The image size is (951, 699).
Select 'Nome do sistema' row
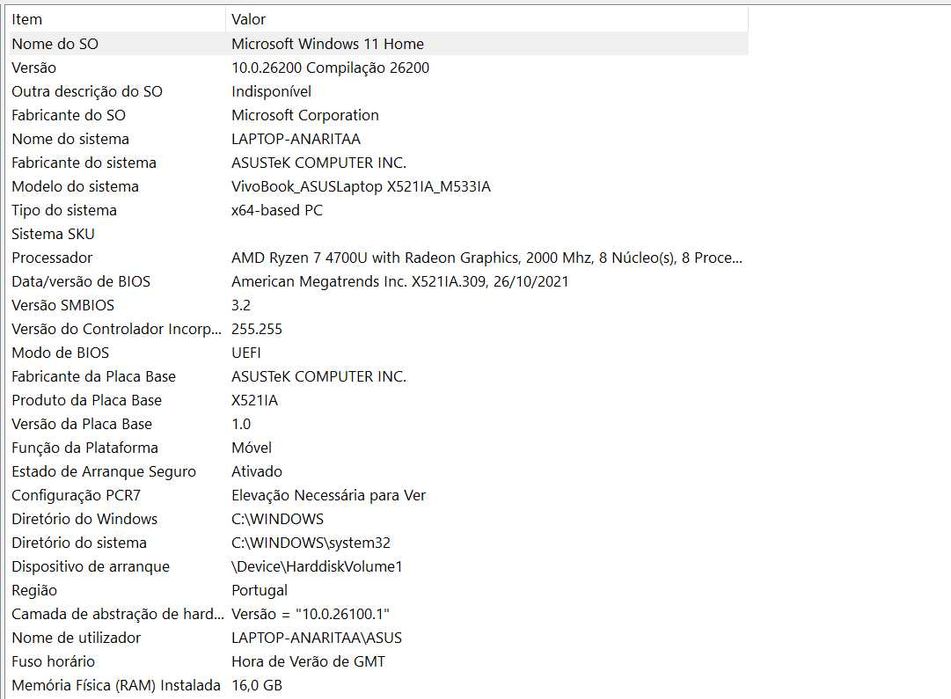[378, 139]
